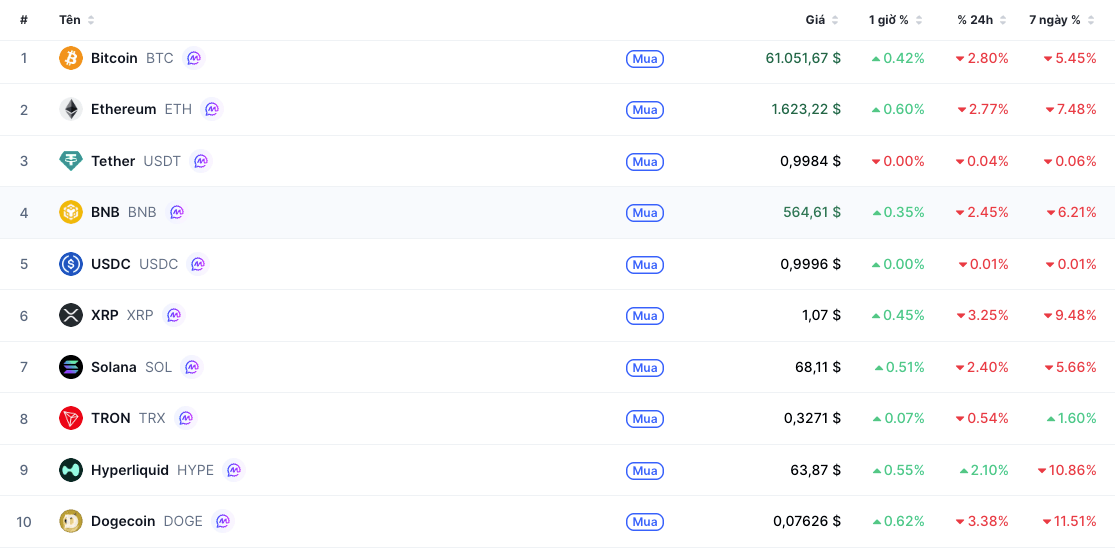Click the Hyperliquid logo icon
Image resolution: width=1115 pixels, height=550 pixels.
tap(71, 470)
